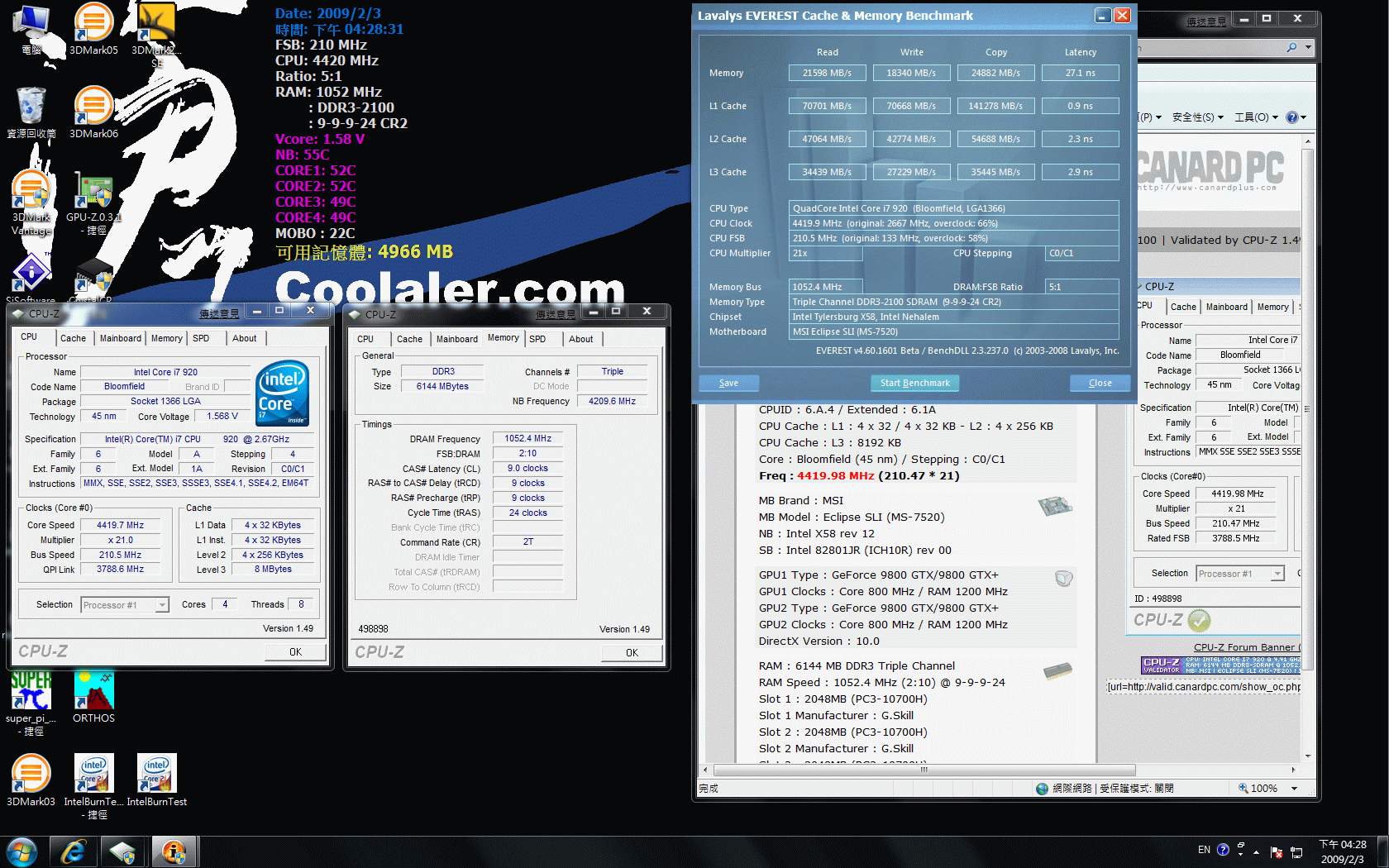This screenshot has height=868, width=1389.
Task: Open SPD tab in left CPU-Z window
Action: click(x=201, y=338)
